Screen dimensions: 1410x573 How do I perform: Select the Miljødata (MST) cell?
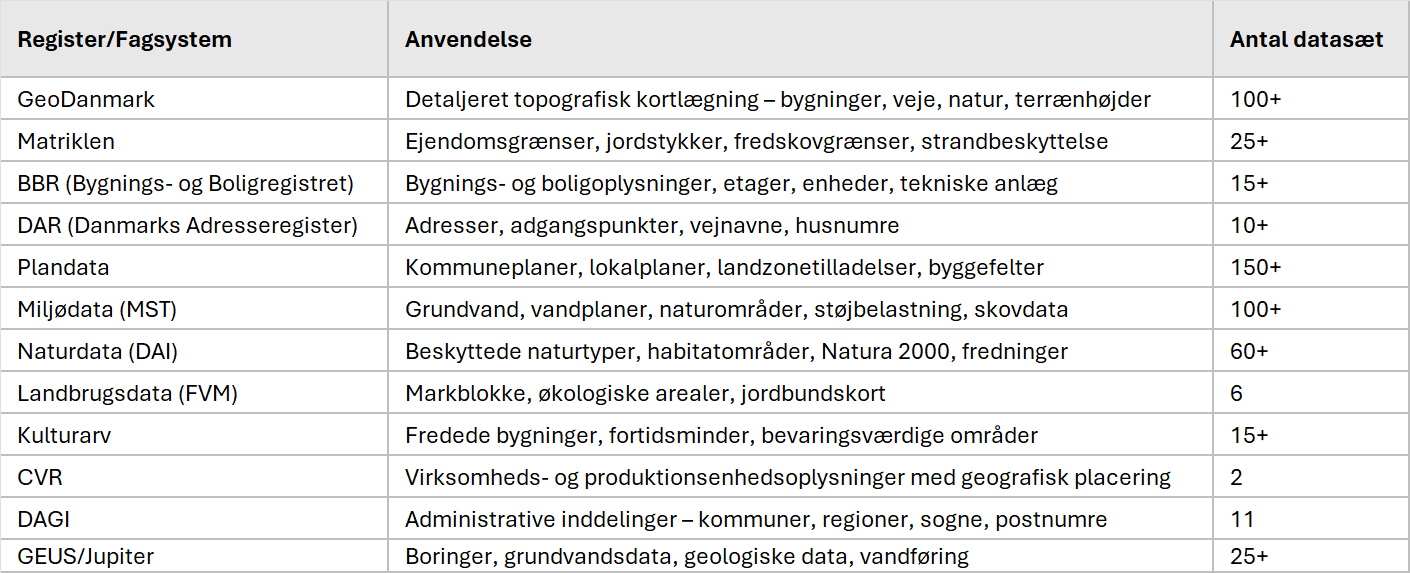click(x=97, y=310)
